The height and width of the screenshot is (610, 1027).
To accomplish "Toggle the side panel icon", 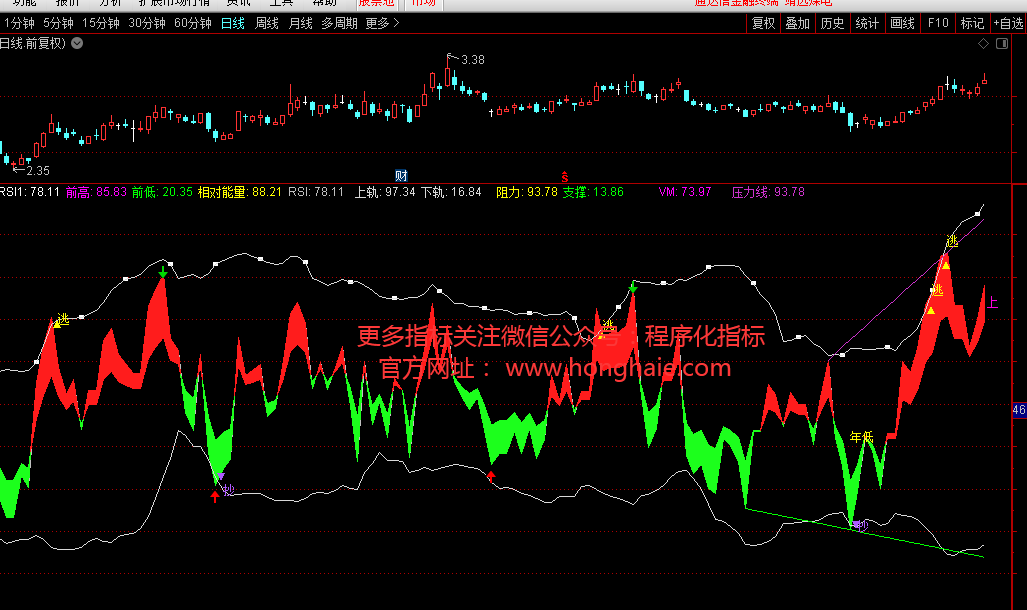I will point(1001,44).
